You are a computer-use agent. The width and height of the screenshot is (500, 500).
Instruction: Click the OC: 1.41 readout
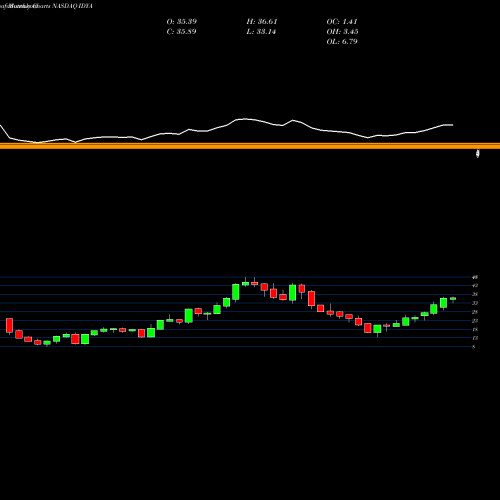click(x=342, y=22)
